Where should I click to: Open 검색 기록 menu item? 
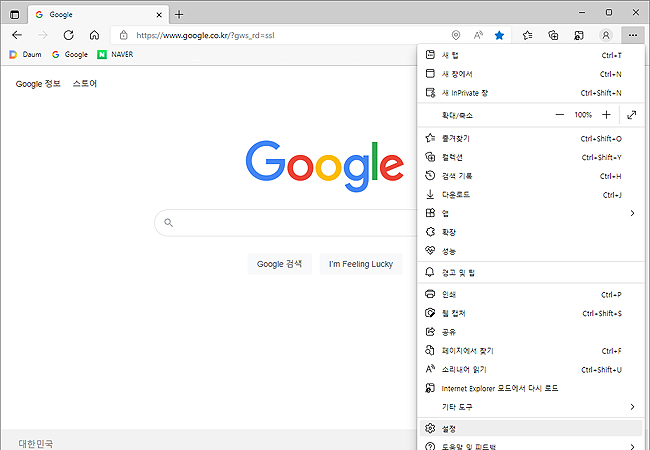(531, 176)
